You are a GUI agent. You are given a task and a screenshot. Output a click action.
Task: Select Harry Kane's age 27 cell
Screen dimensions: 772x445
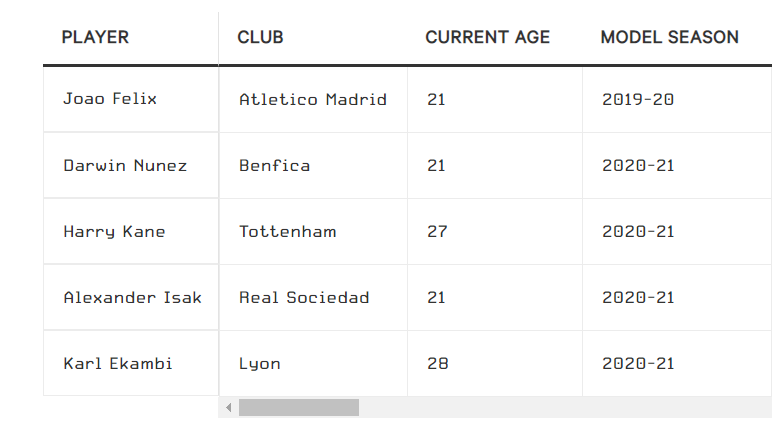pos(437,231)
